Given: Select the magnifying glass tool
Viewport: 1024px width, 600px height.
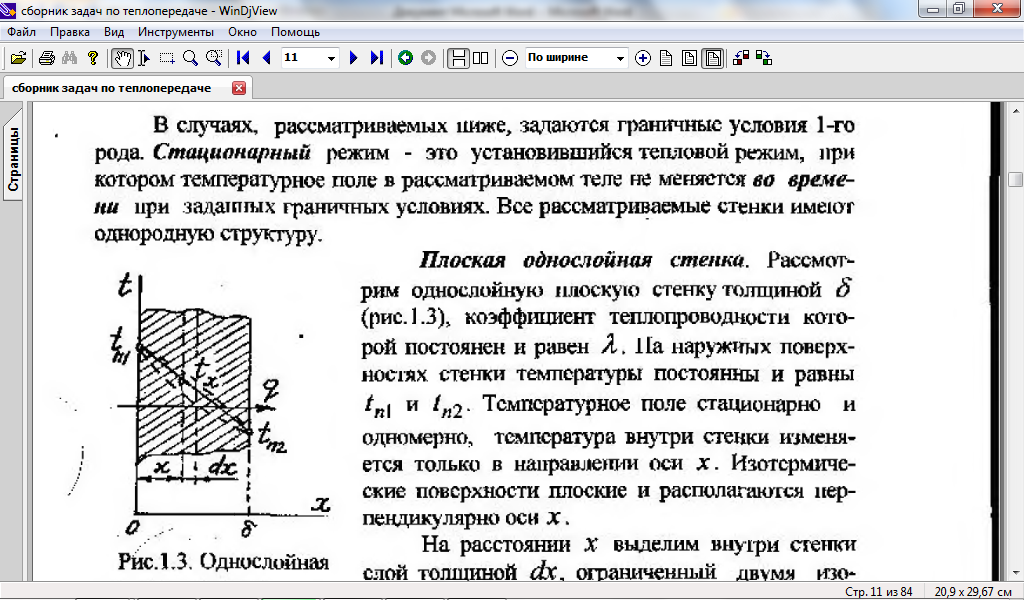Looking at the screenshot, I should pos(190,58).
